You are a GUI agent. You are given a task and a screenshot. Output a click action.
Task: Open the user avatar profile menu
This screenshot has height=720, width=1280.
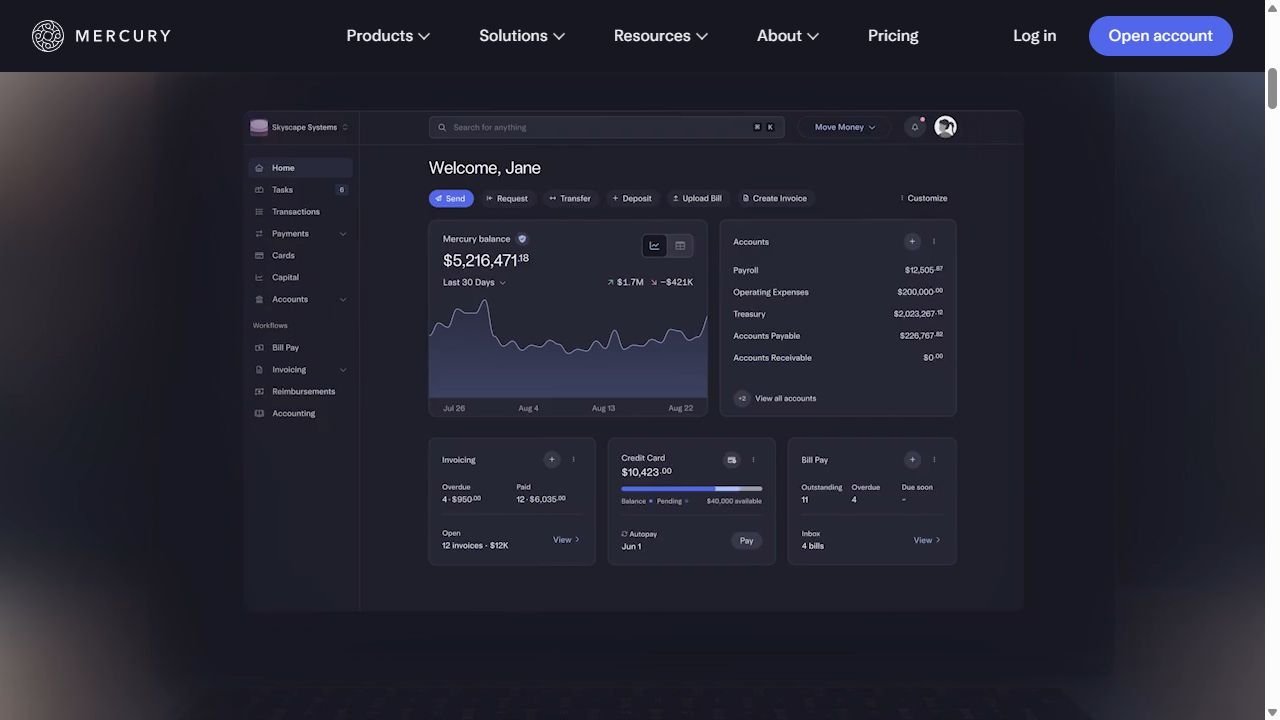[x=945, y=127]
